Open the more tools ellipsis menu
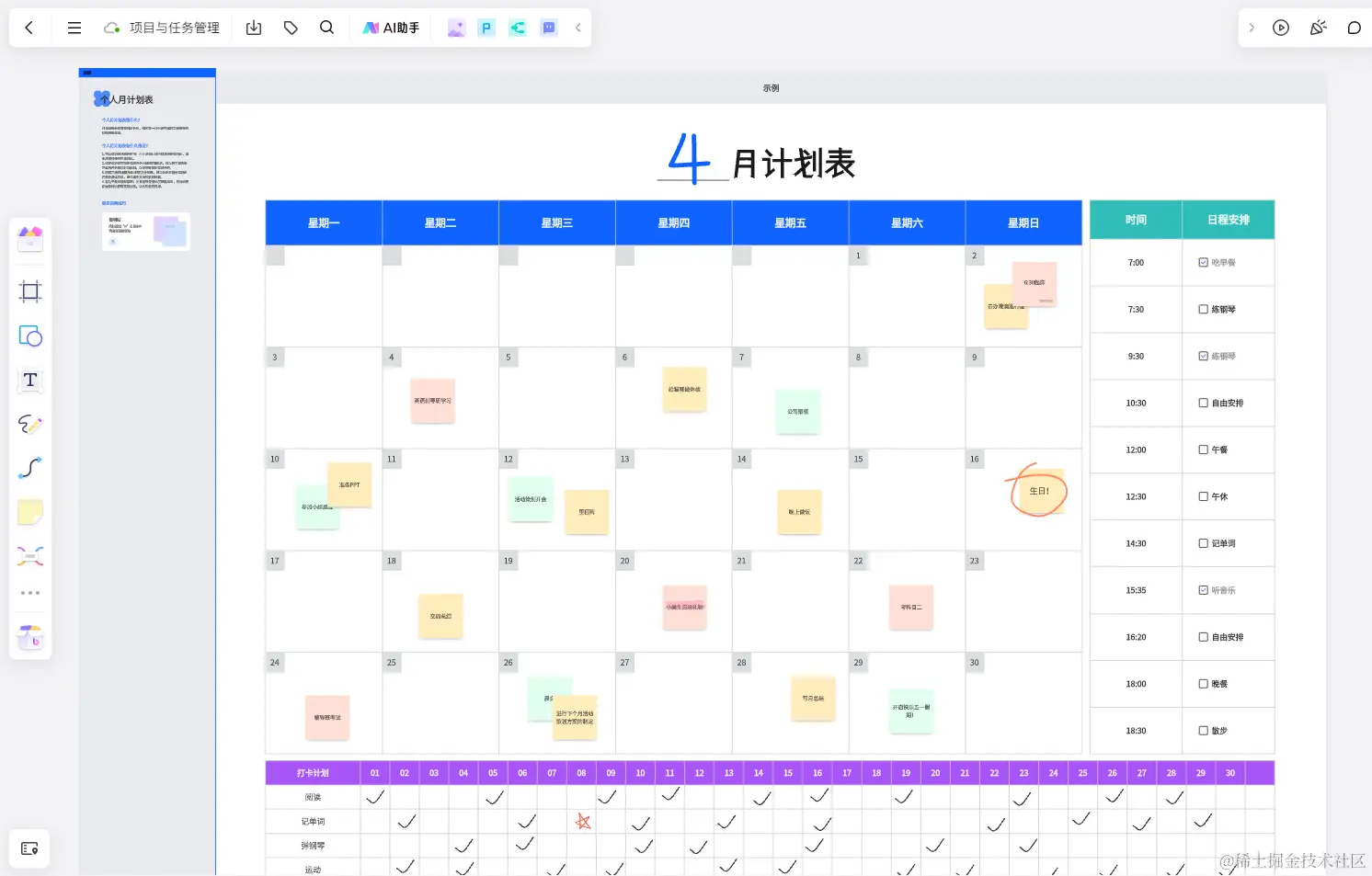 coord(30,592)
